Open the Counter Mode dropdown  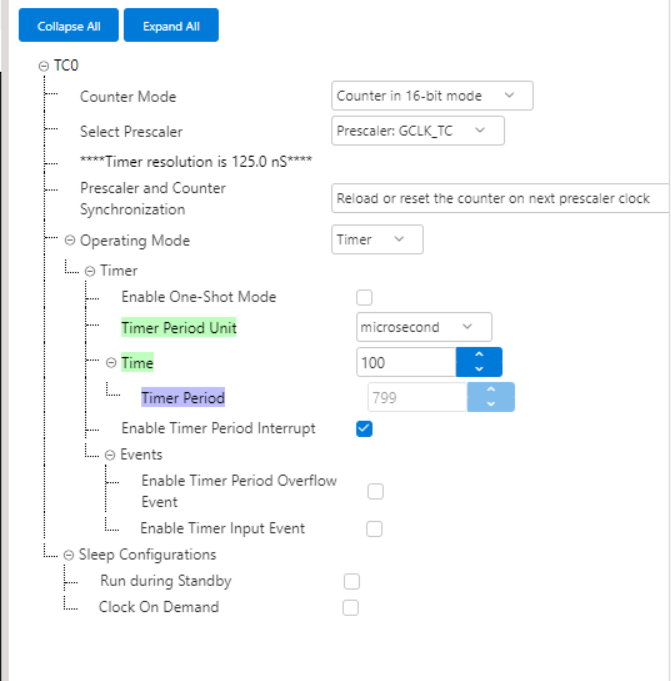tap(432, 96)
